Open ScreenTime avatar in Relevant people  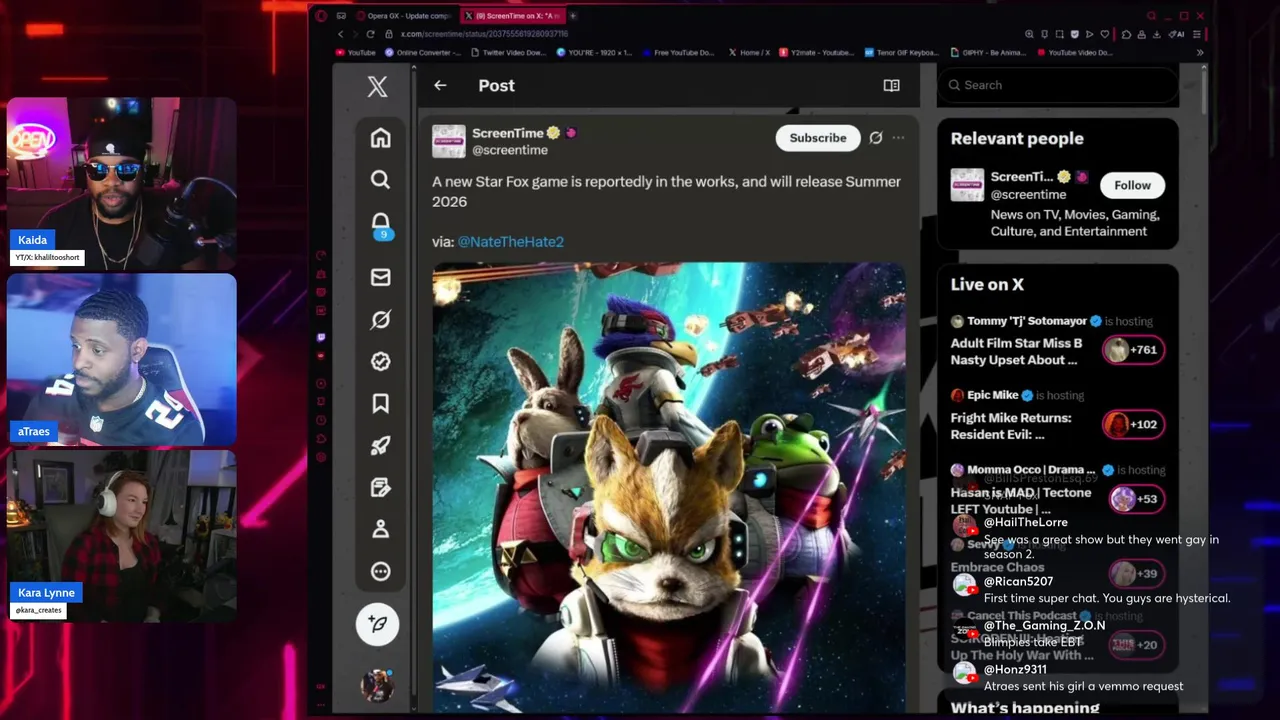point(967,185)
